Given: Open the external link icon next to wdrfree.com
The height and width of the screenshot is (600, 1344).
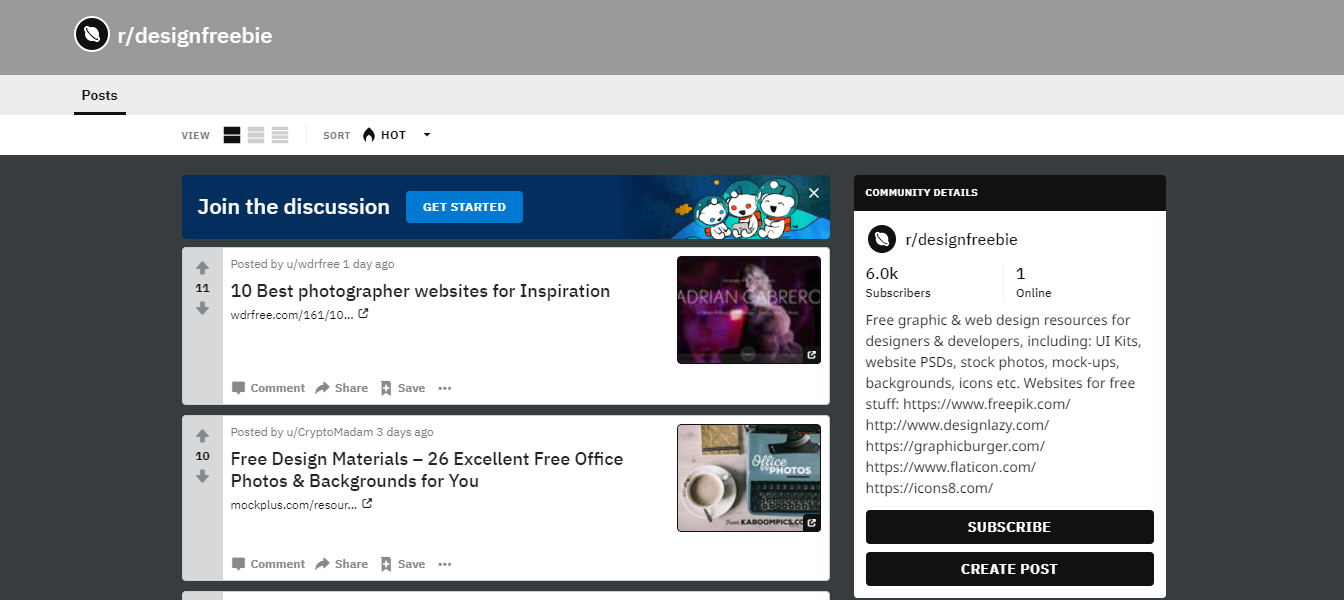Looking at the screenshot, I should point(363,313).
